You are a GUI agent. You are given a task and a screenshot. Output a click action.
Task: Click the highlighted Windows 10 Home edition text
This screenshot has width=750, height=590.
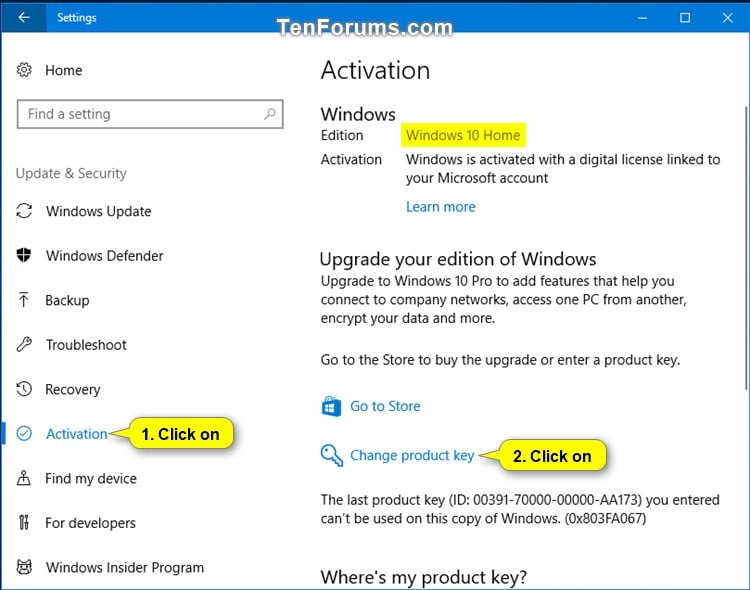tap(463, 135)
